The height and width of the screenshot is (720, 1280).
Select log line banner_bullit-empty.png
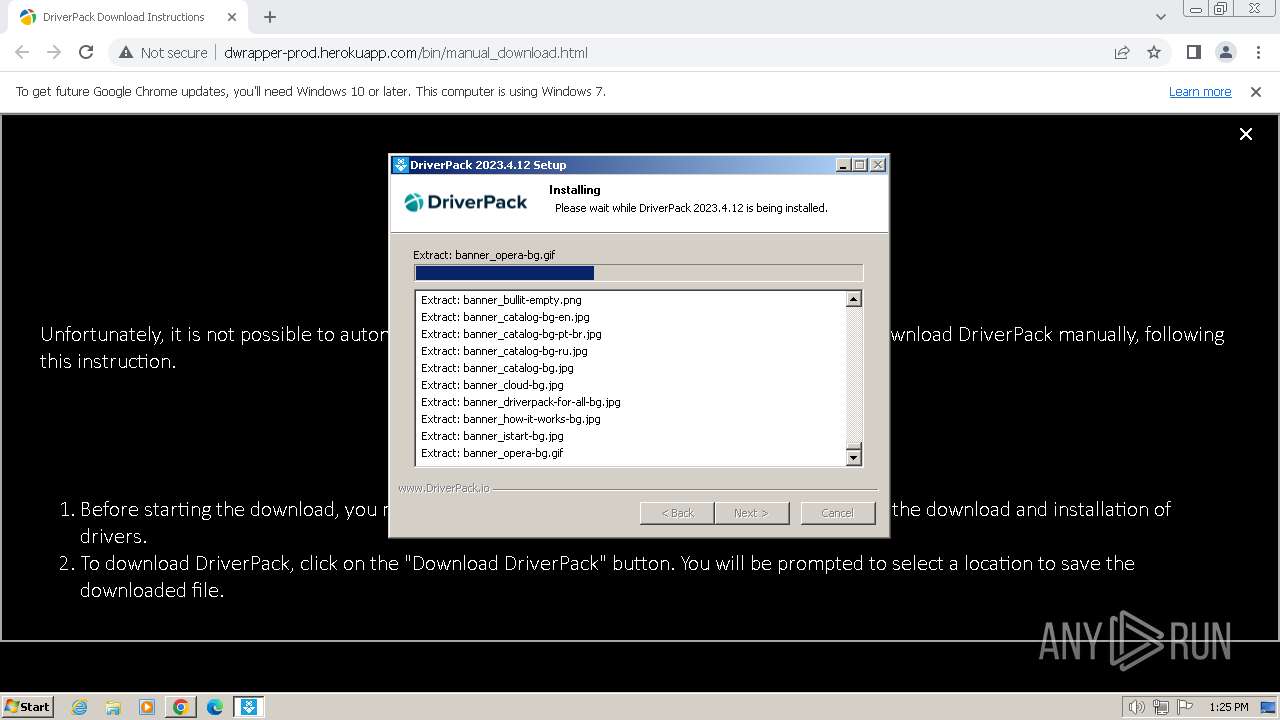[501, 300]
